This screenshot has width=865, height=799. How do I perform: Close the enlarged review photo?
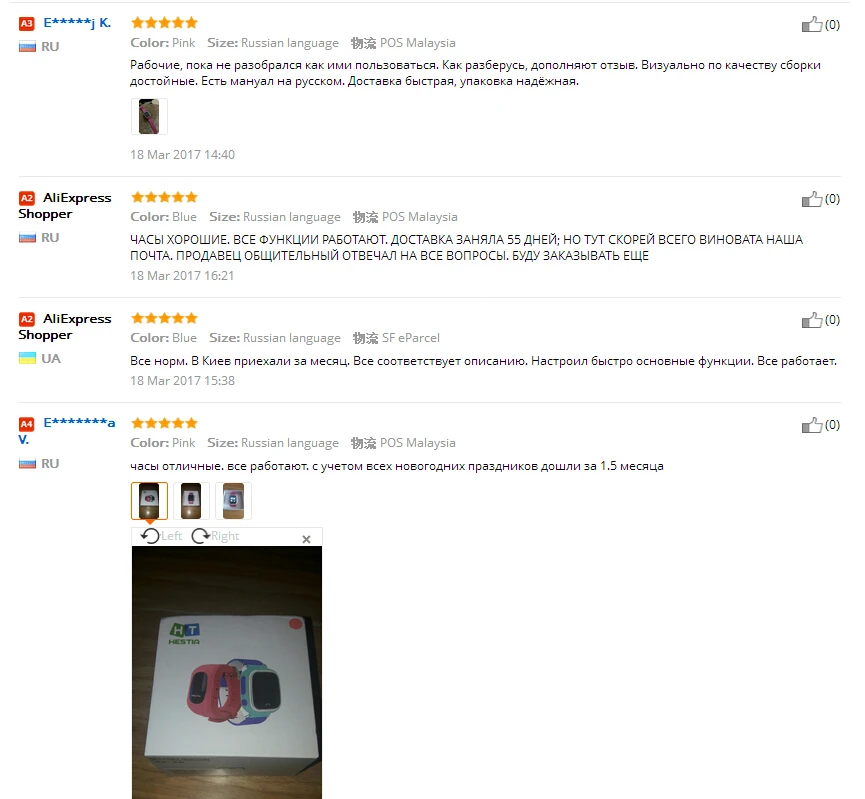click(x=306, y=539)
